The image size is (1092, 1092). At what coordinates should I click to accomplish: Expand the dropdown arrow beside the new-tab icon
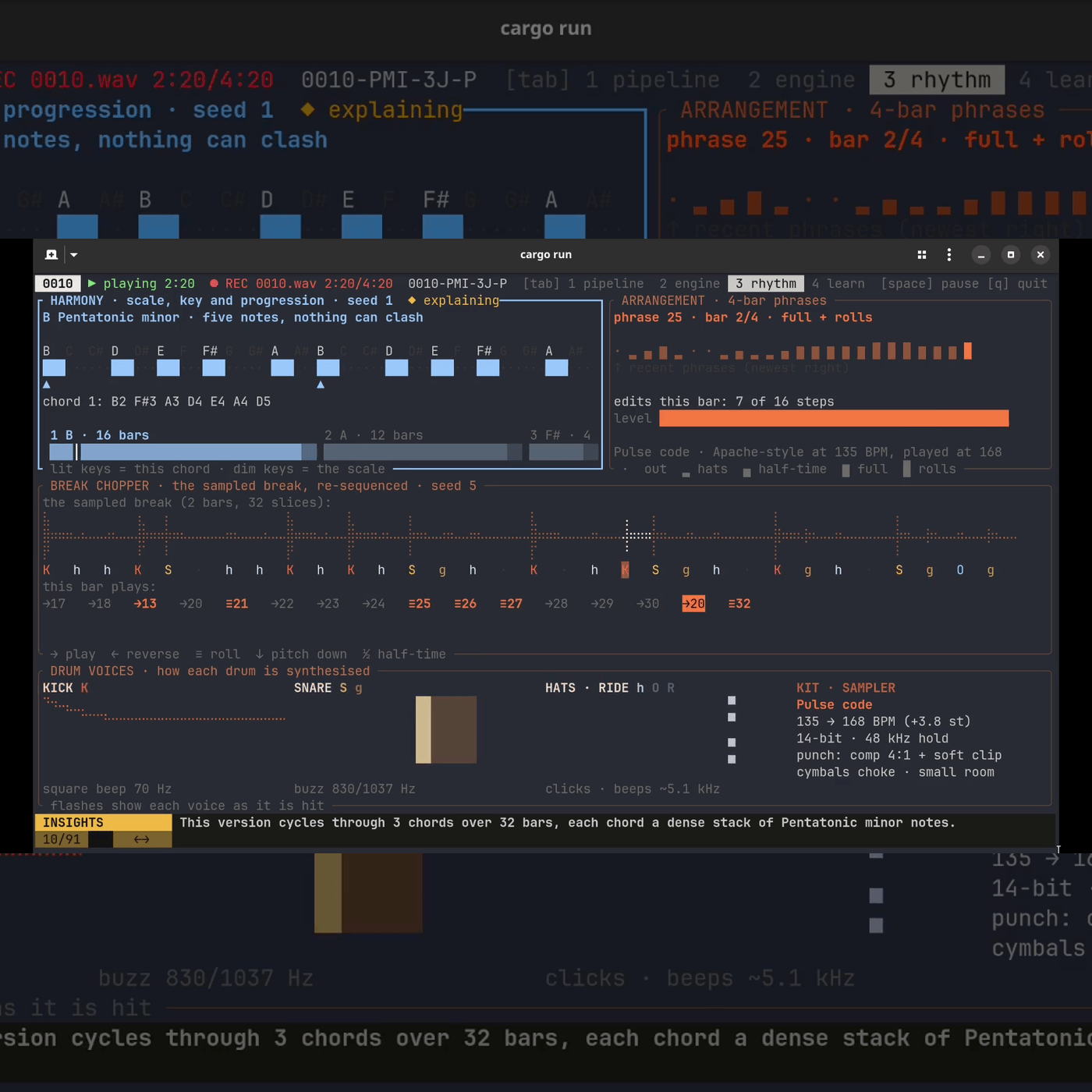coord(73,254)
